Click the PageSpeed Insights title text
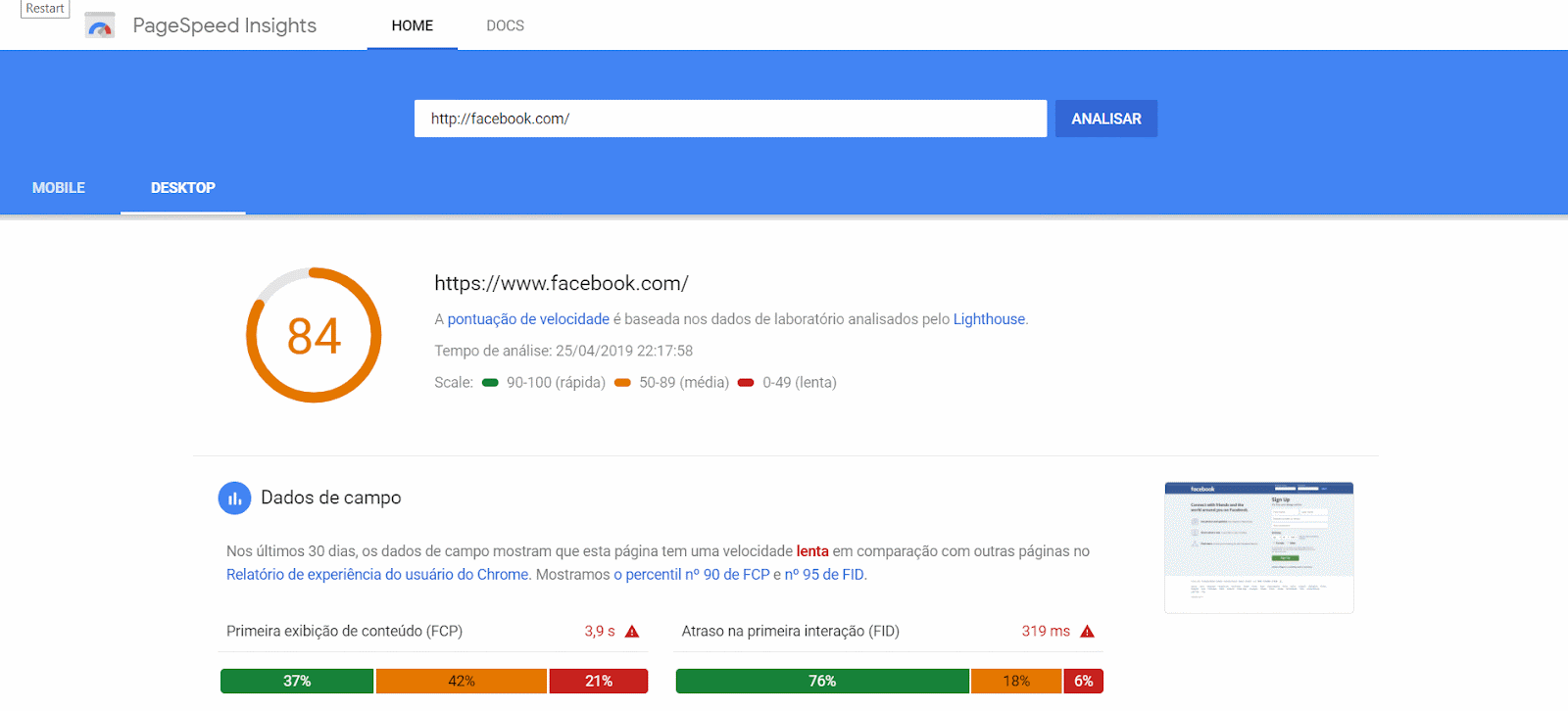1568x711 pixels. click(x=224, y=25)
